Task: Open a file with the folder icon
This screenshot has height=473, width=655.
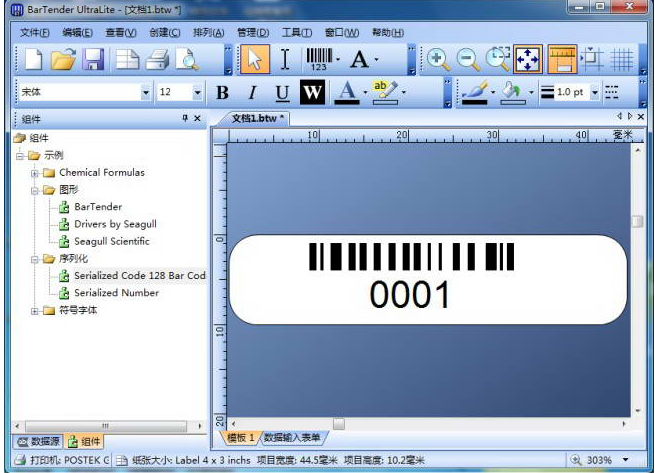Action: click(63, 59)
